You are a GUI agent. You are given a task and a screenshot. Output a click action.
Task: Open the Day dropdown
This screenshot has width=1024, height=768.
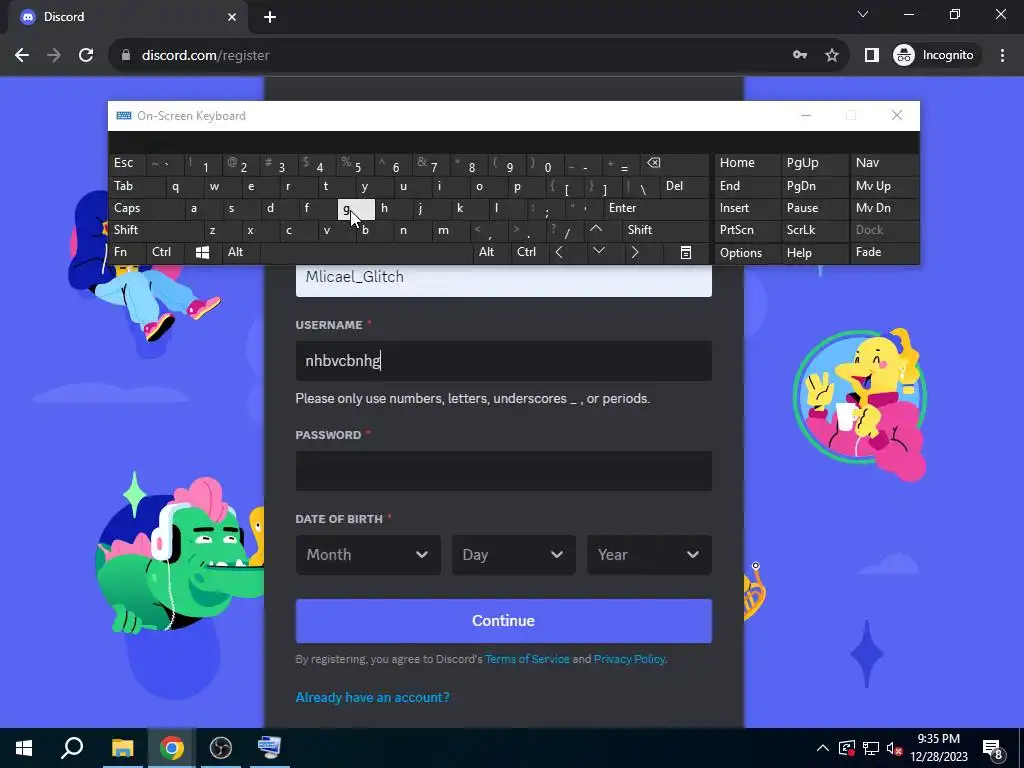point(513,555)
